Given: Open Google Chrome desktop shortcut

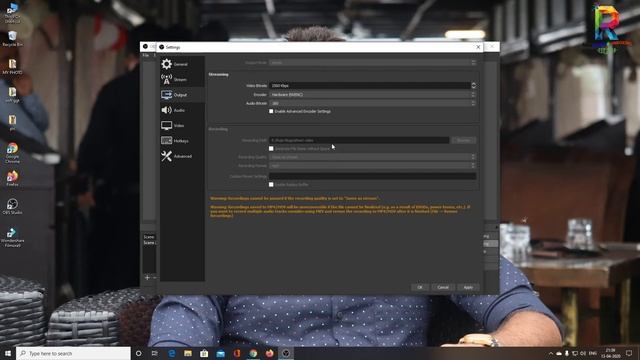Looking at the screenshot, I should point(12,153).
